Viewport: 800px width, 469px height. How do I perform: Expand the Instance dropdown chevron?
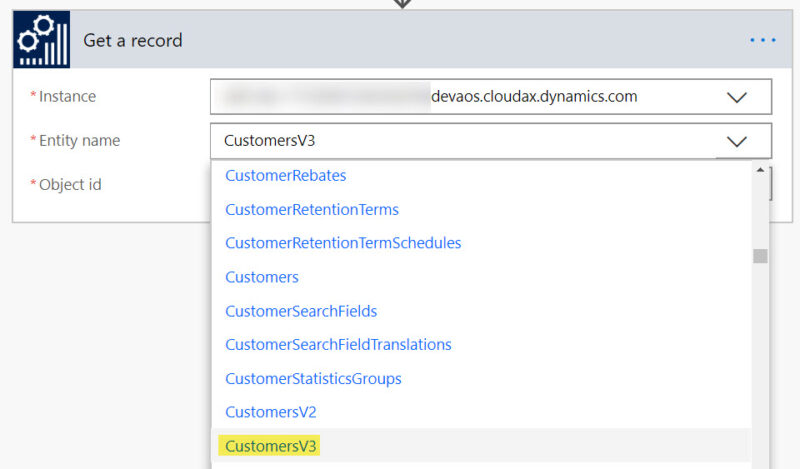pos(737,97)
